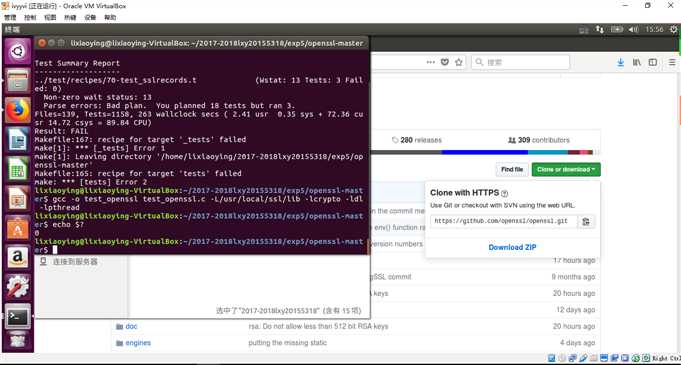This screenshot has width=681, height=365.
Task: Save page to Pocket in Firefox
Action: pos(445,62)
